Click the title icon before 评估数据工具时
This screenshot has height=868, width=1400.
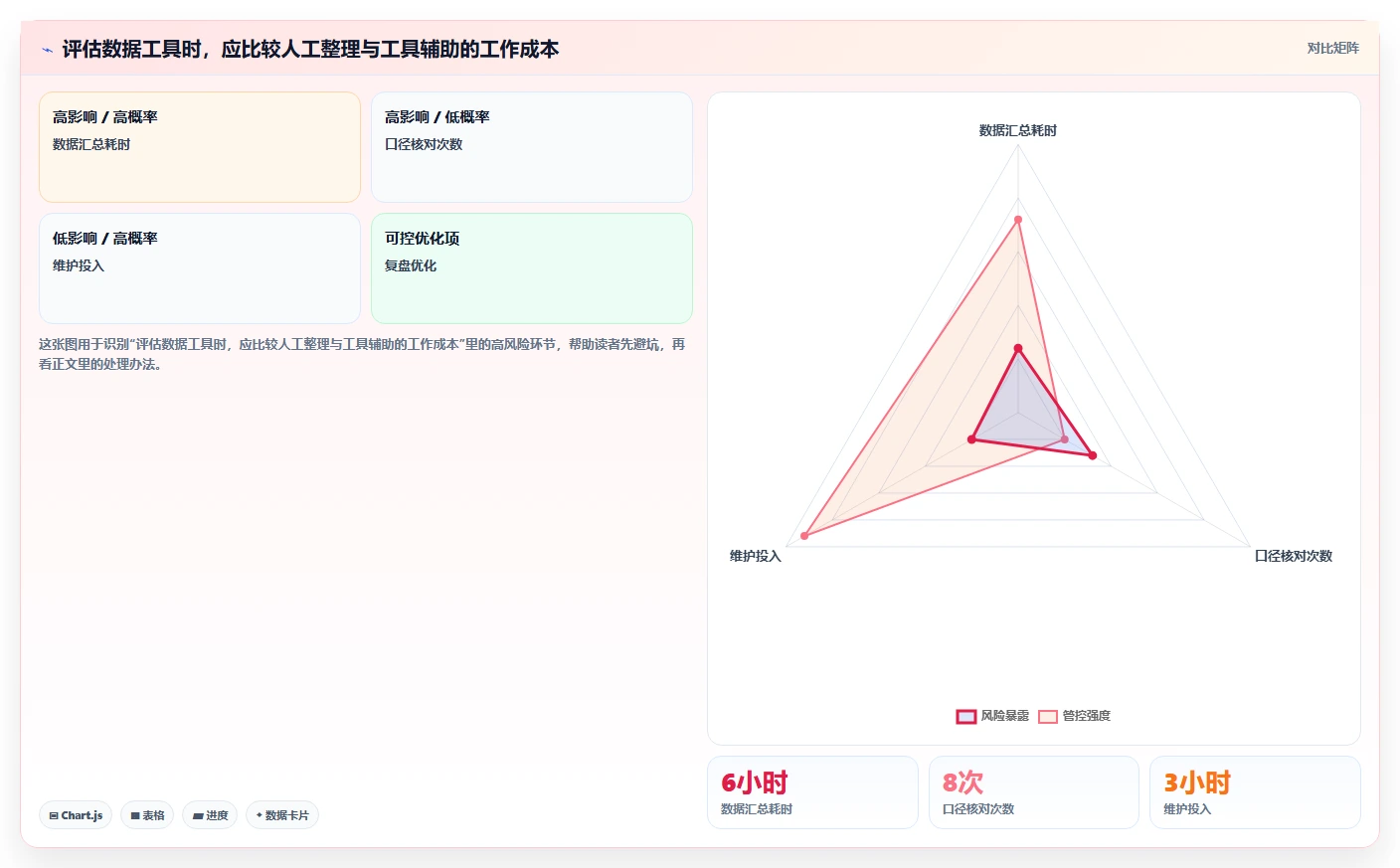click(47, 50)
